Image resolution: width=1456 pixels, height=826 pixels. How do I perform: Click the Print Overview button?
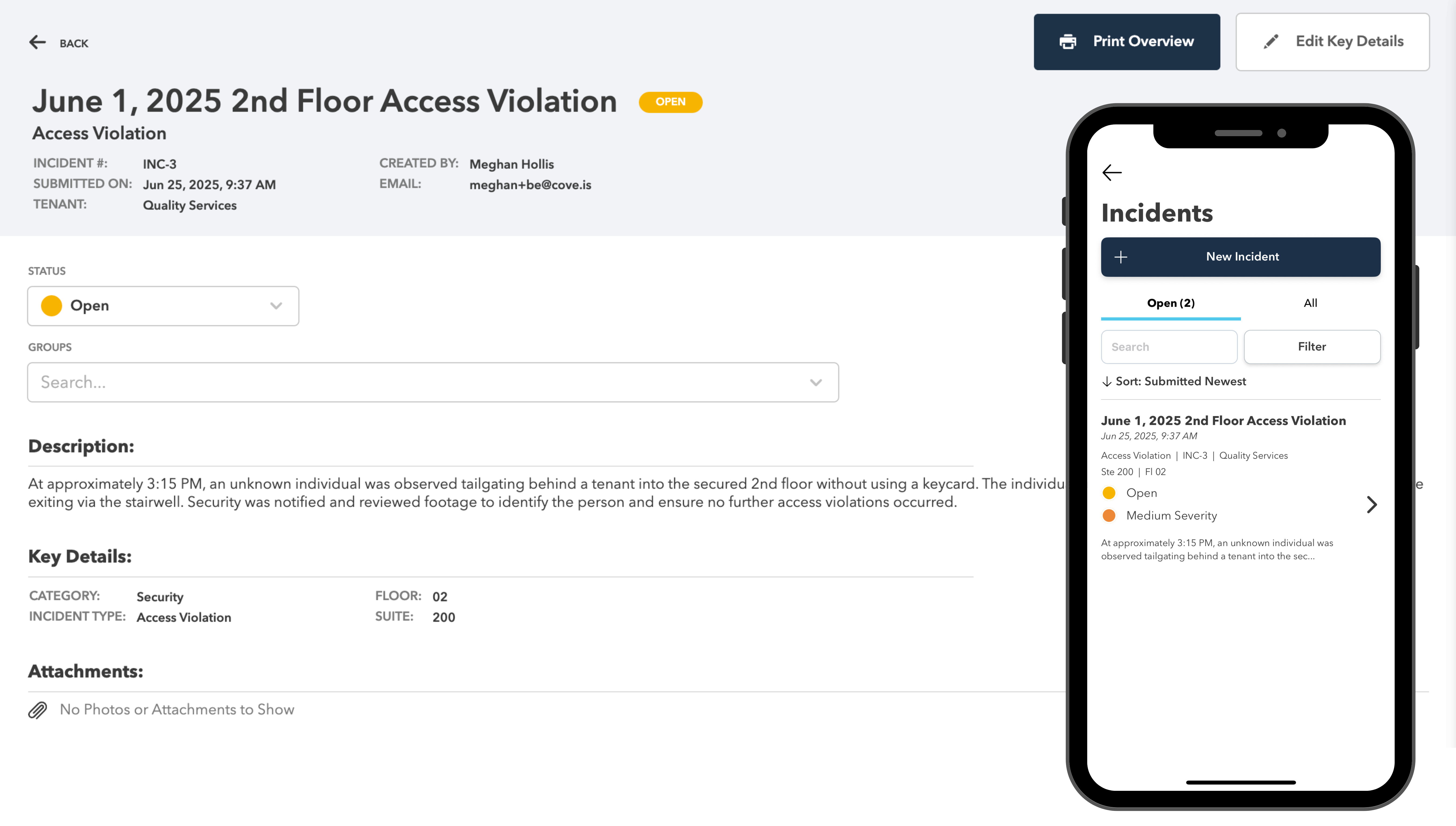pyautogui.click(x=1127, y=42)
